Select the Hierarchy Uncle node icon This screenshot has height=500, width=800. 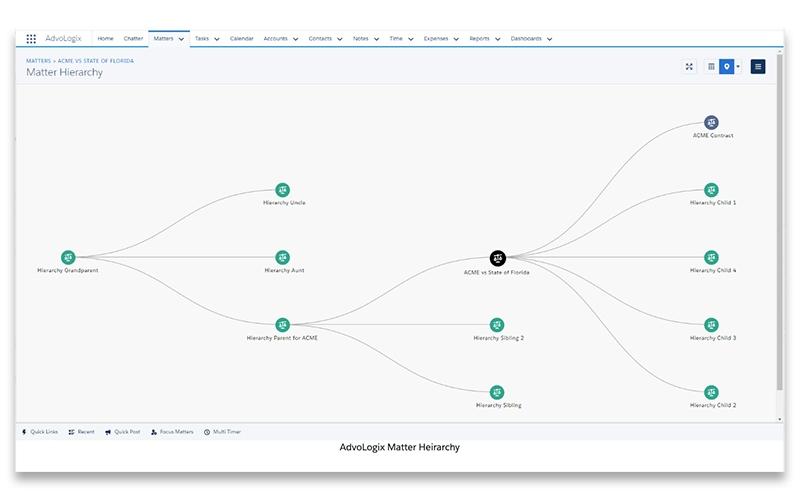click(x=283, y=190)
